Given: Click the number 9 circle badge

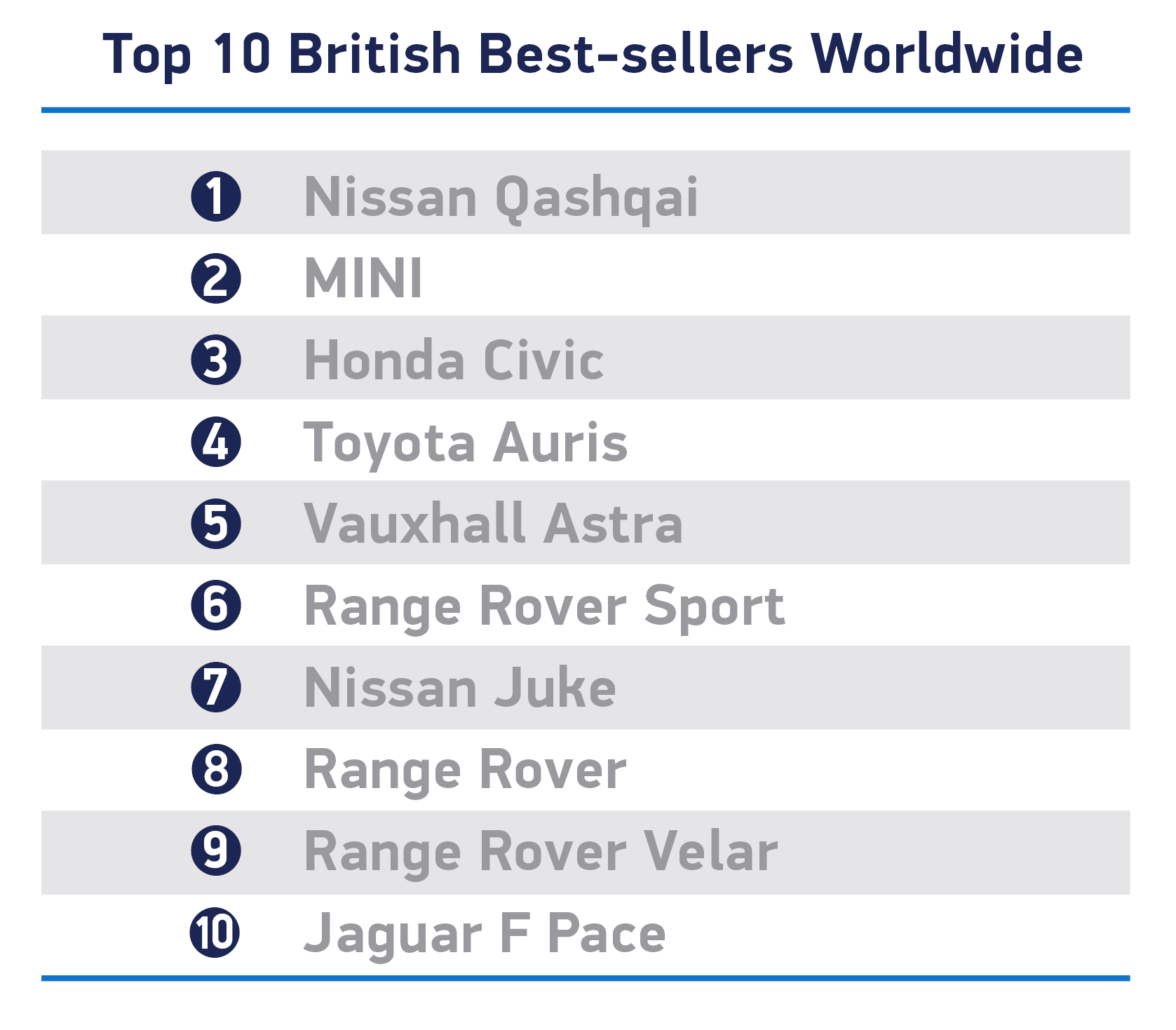Looking at the screenshot, I should point(216,851).
